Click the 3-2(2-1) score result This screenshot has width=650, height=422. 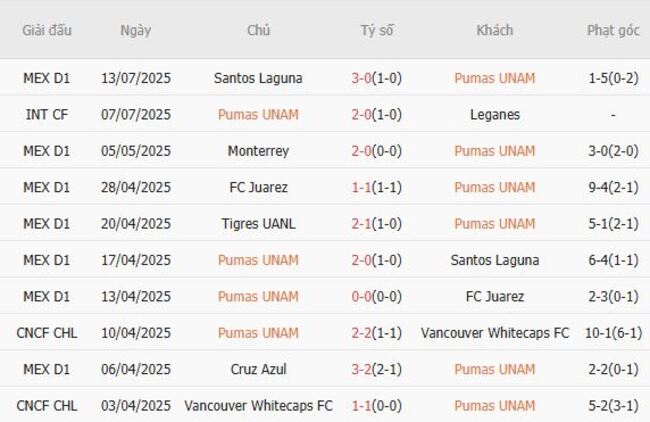point(377,369)
